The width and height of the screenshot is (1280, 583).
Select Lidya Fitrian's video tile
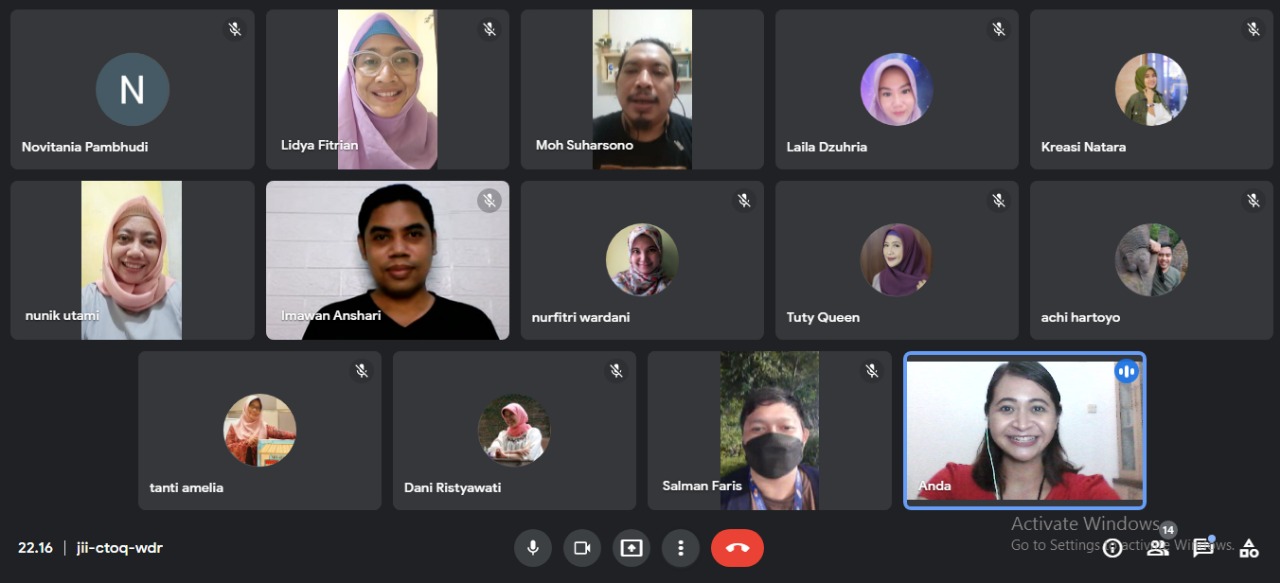tap(388, 90)
